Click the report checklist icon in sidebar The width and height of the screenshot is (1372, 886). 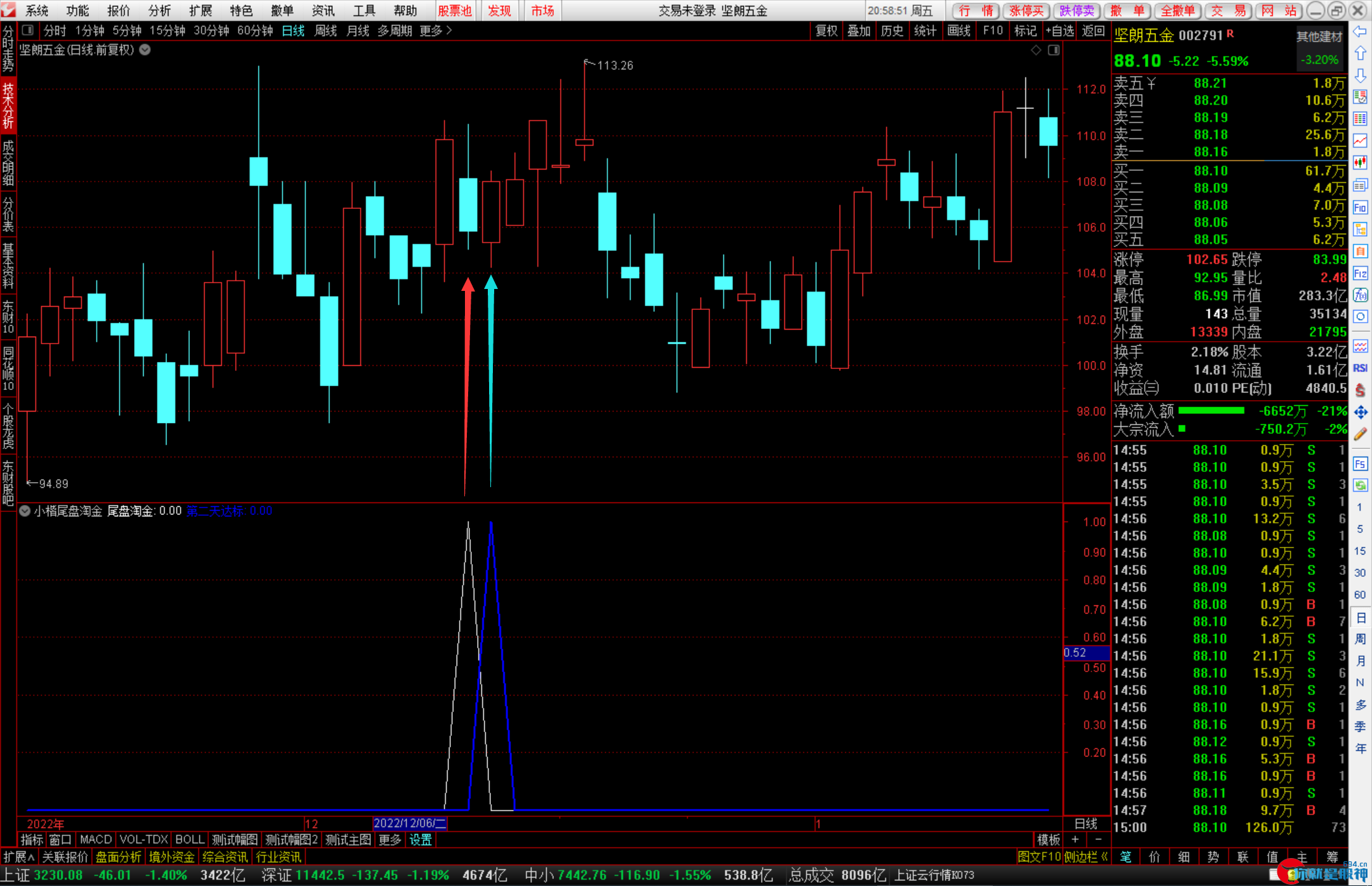point(1360,97)
